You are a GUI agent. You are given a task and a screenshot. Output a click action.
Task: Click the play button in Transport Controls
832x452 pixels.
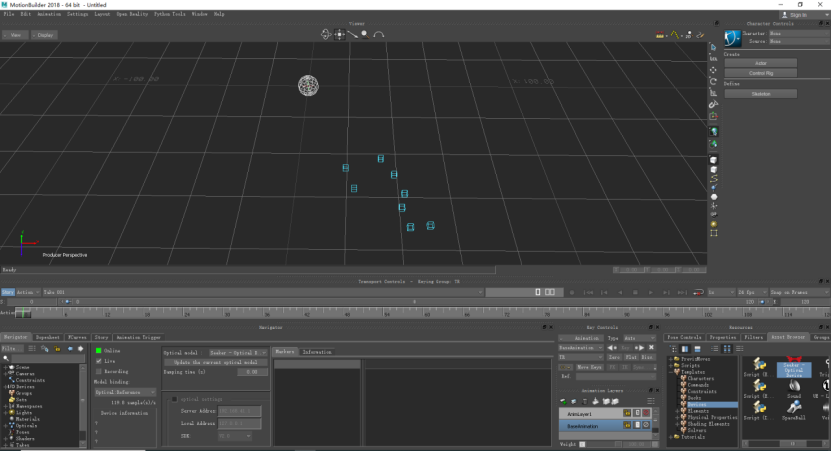(x=651, y=292)
